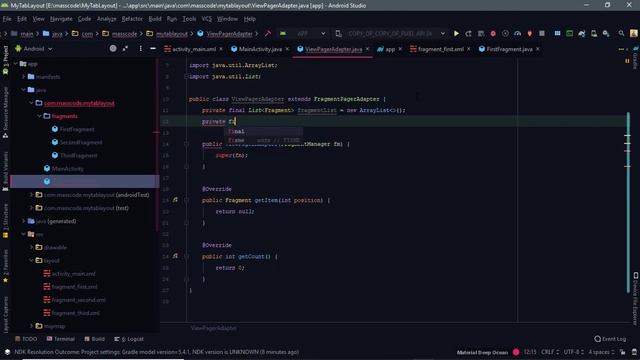The width and height of the screenshot is (640, 360).
Task: Open the Device File Explorer side panel
Action: pos(636,299)
